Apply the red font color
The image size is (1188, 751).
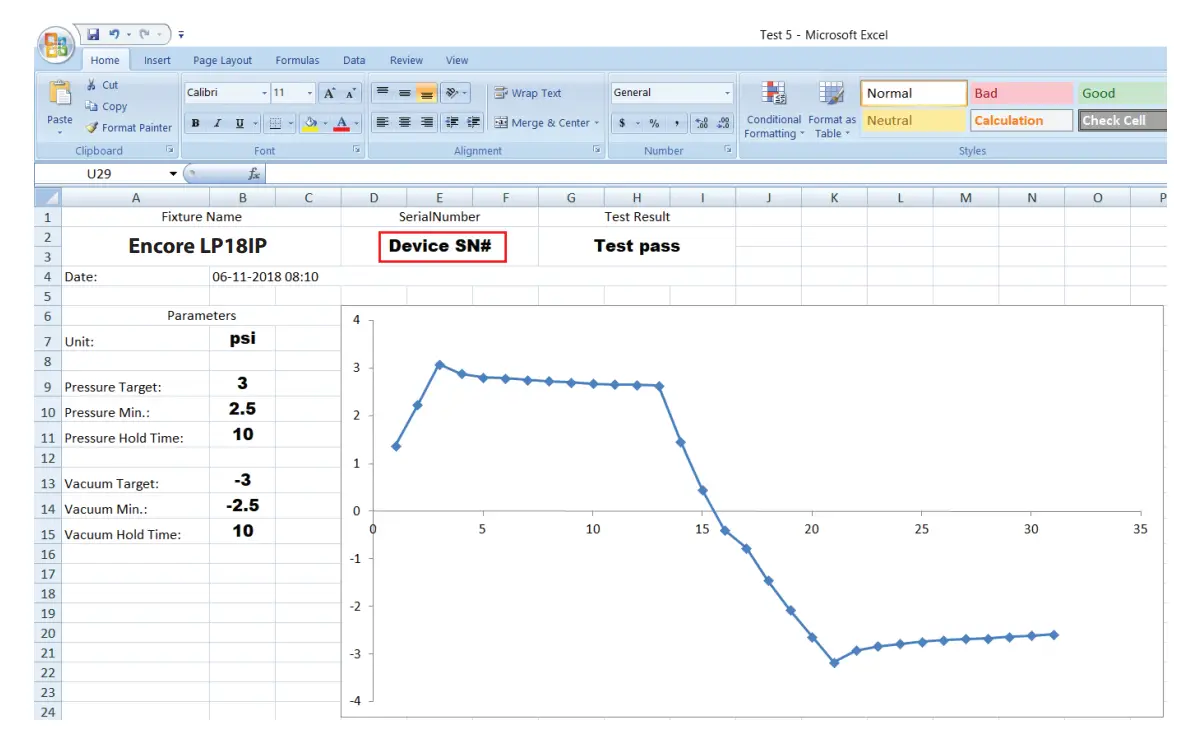pos(342,123)
